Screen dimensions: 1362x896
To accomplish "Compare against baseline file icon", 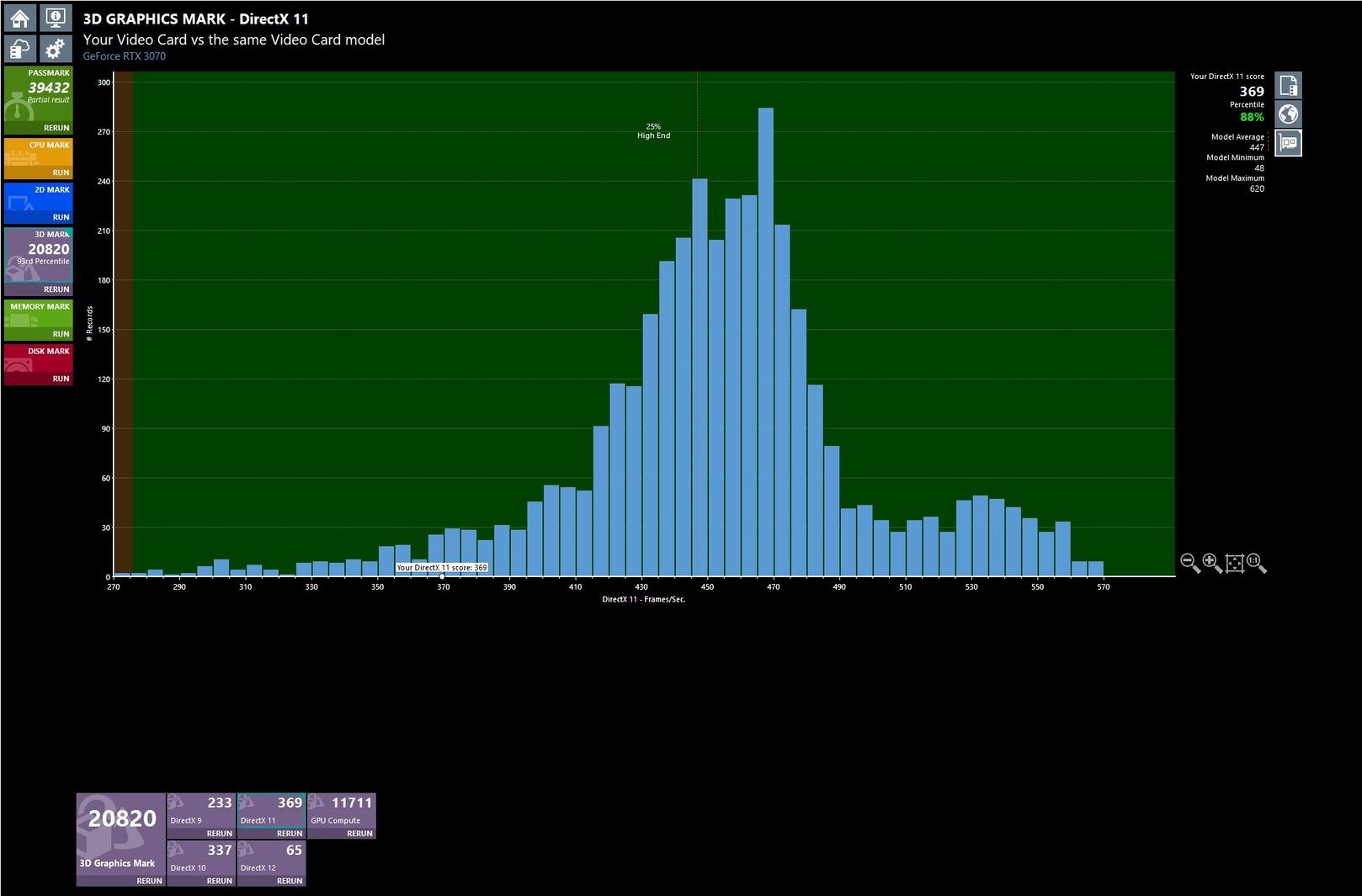I will [x=1288, y=86].
